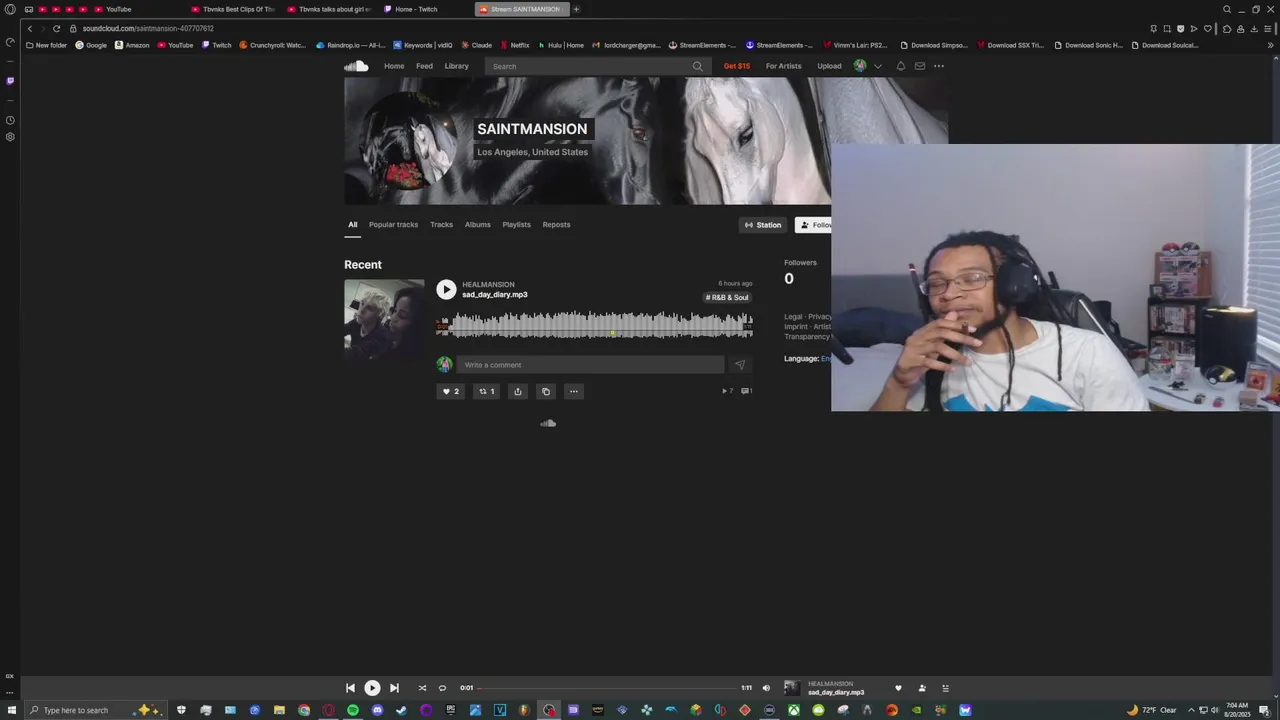Follow the artist from the player bar
The width and height of the screenshot is (1280, 720).
922,688
